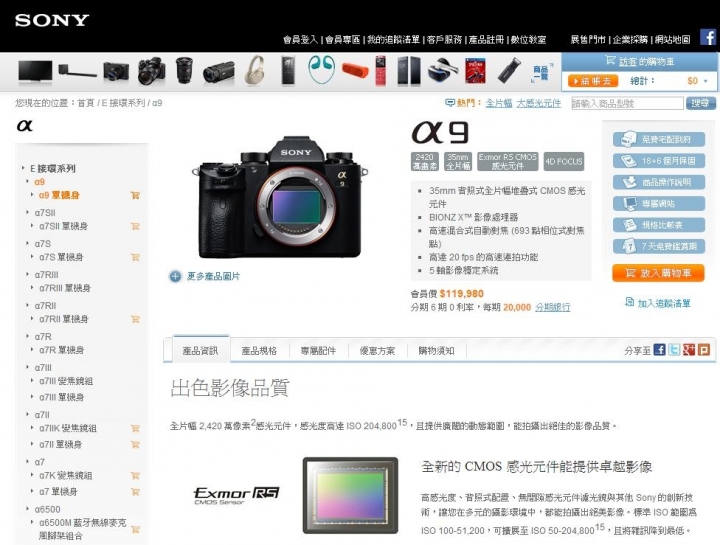Switch to the 購物須知 tab
720x545 pixels.
coord(436,351)
